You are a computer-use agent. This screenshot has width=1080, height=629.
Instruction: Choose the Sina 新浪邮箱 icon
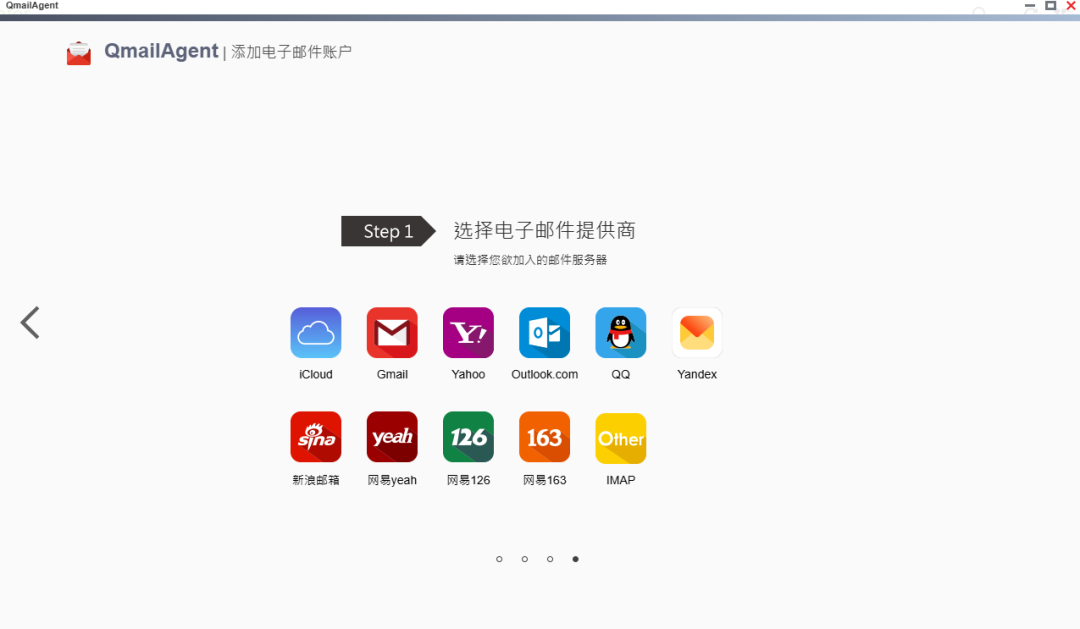[315, 437]
